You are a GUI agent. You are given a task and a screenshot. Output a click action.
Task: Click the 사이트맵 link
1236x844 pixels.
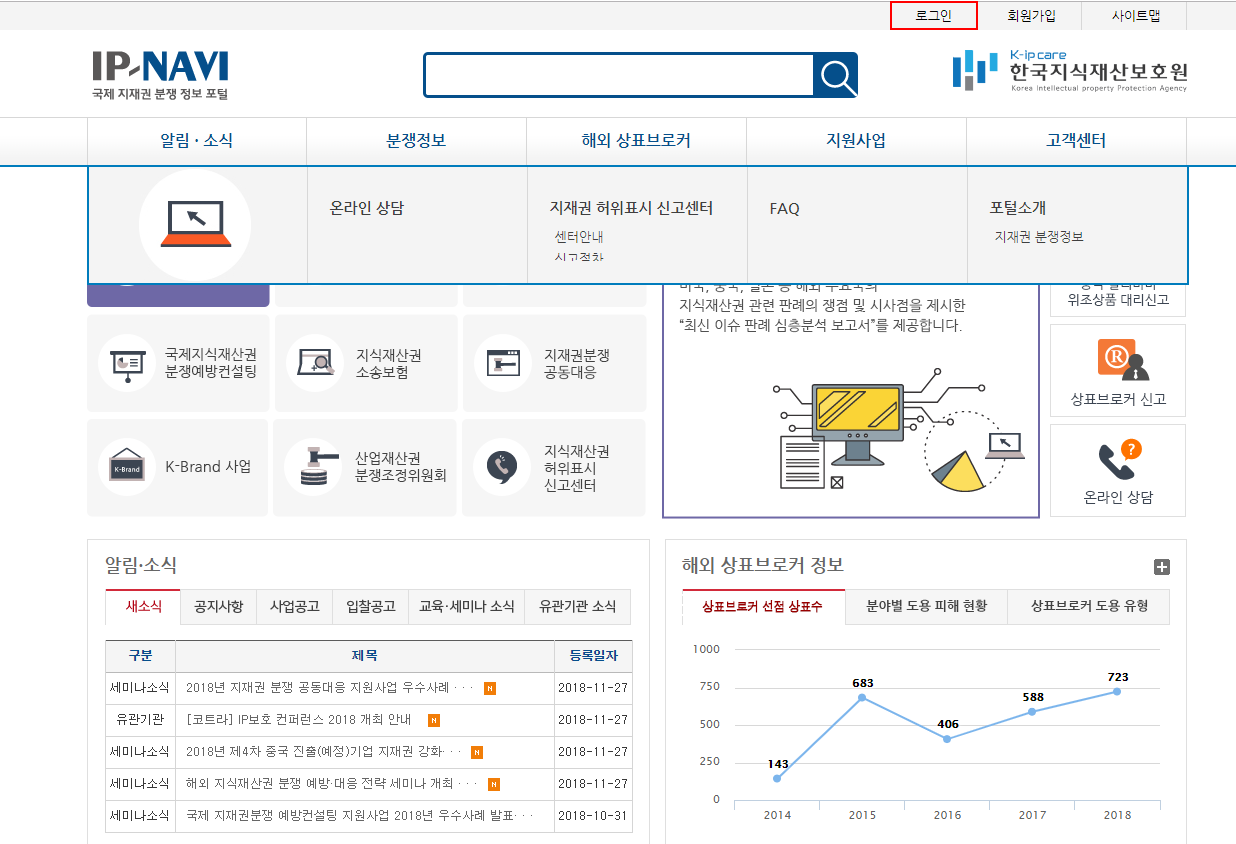point(1134,16)
